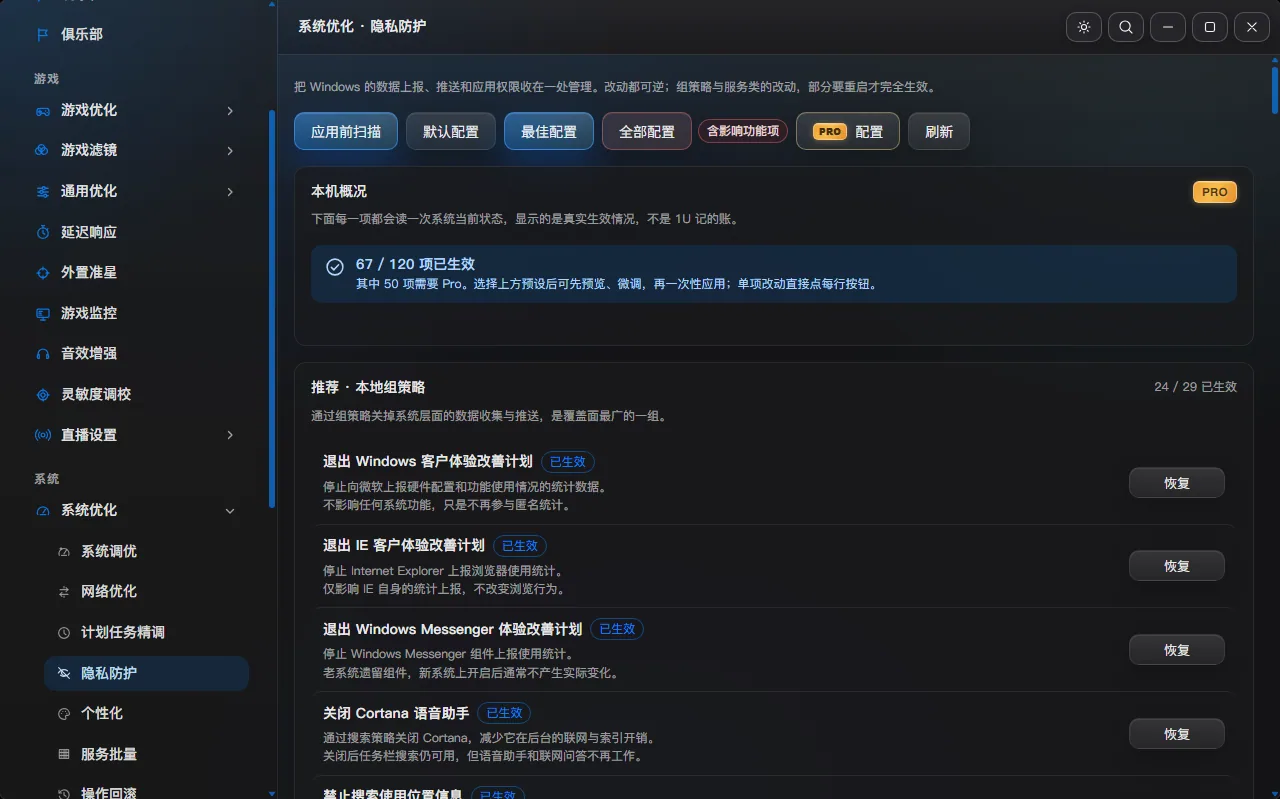The height and width of the screenshot is (799, 1280).
Task: Restore 退出 Windows 客户体验改善计划 setting
Action: coord(1177,482)
